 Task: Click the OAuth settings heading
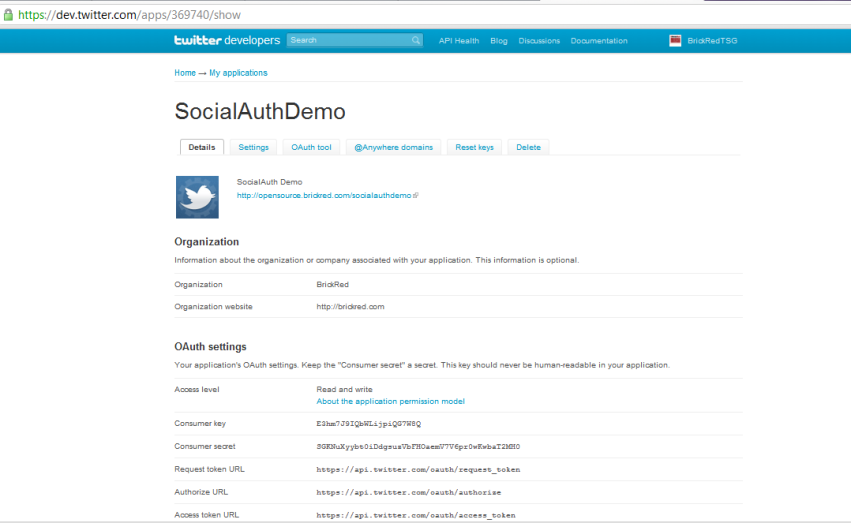click(x=211, y=346)
